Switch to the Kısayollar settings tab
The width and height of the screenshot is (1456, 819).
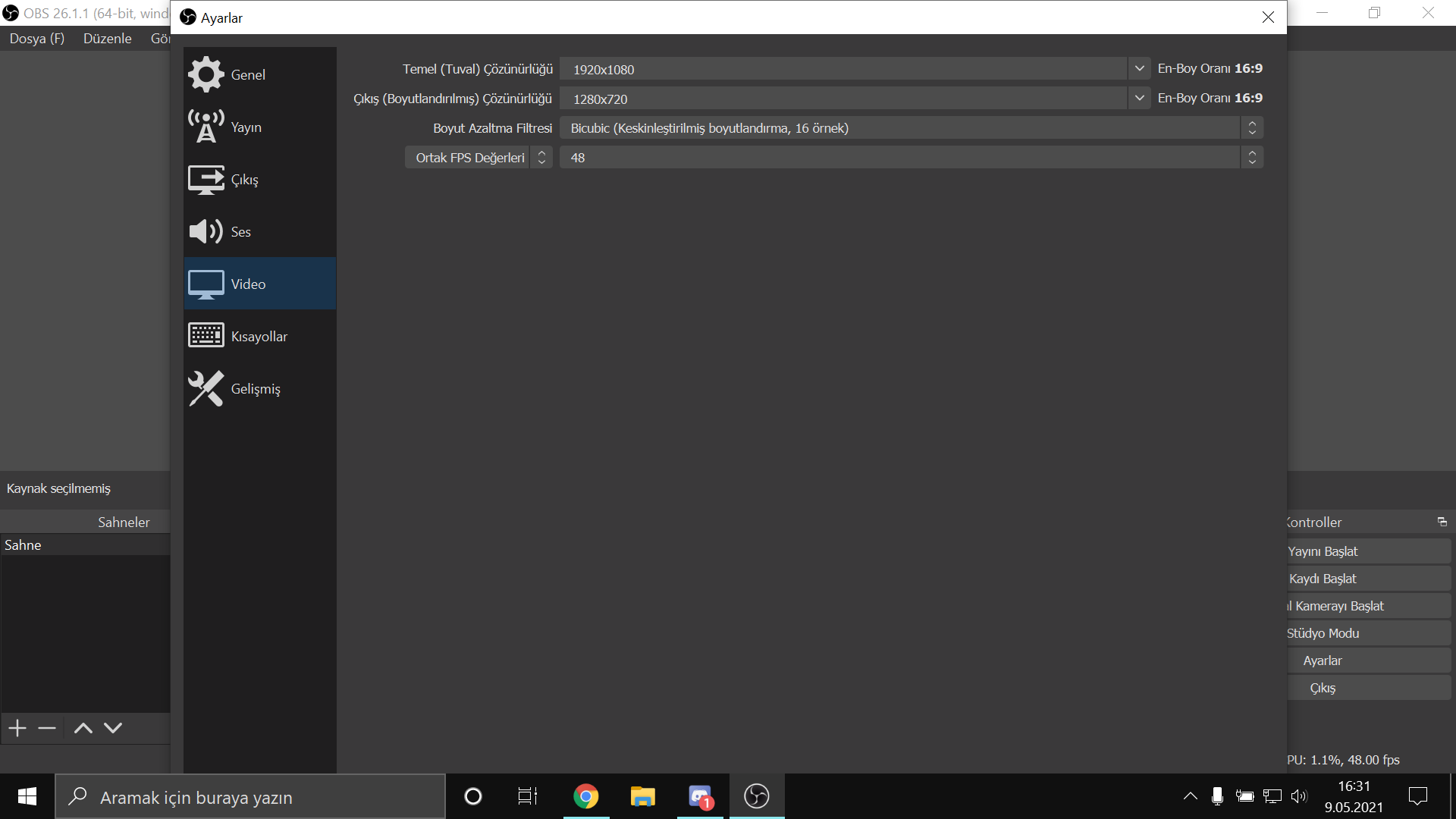[260, 336]
